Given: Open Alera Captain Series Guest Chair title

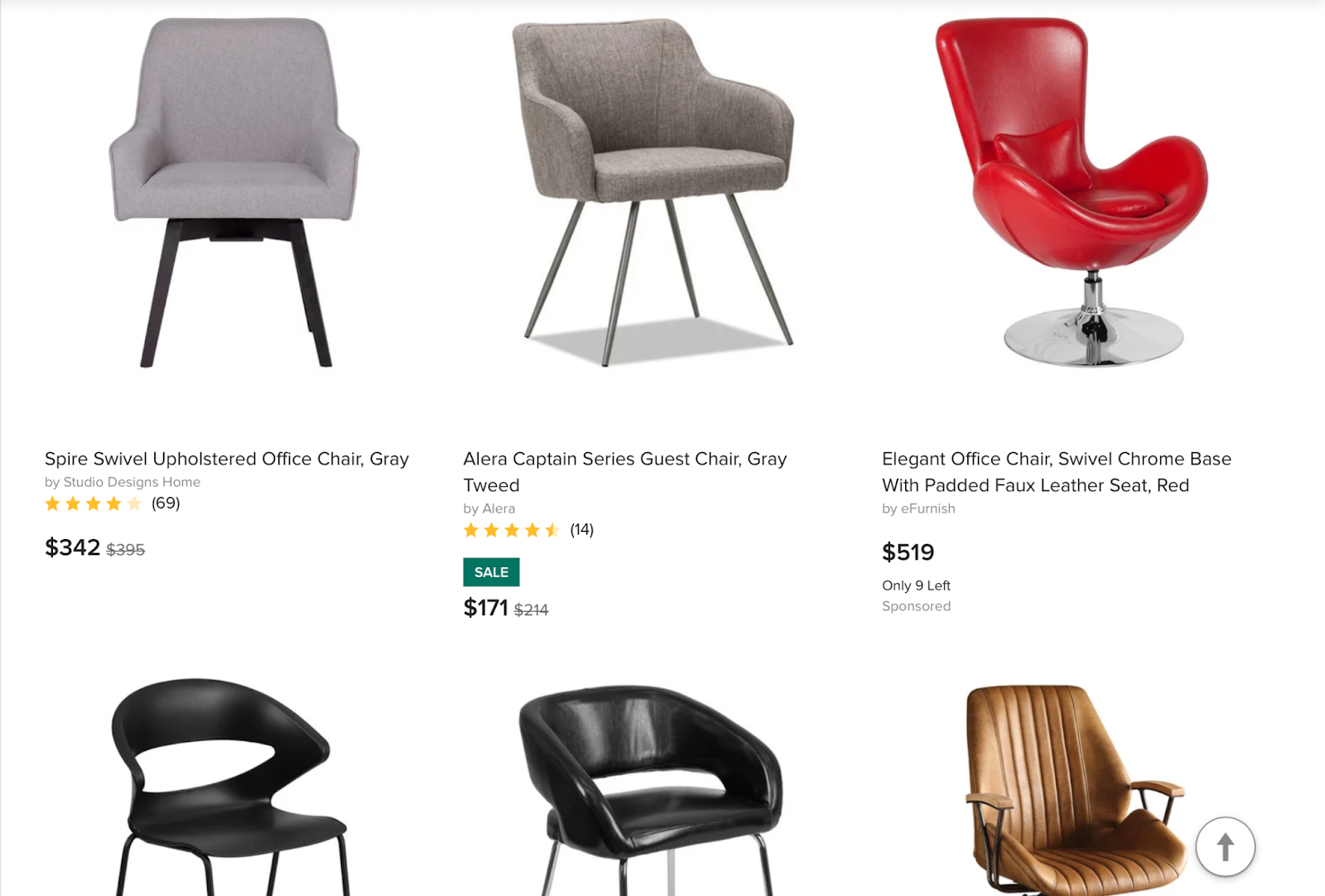Looking at the screenshot, I should (625, 472).
